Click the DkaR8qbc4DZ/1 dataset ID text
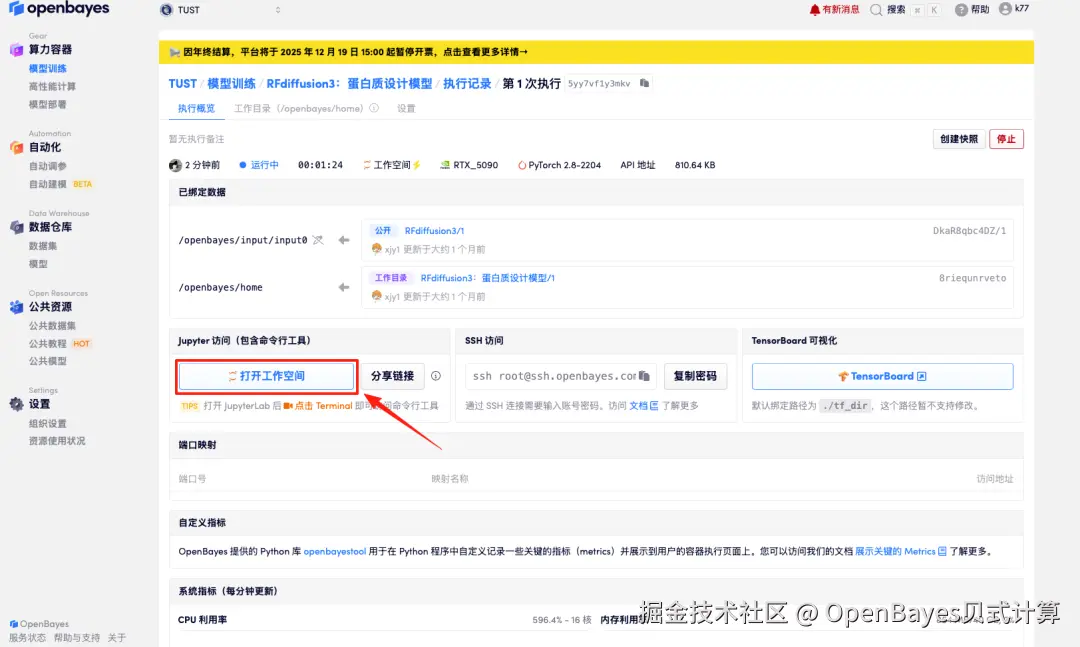Viewport: 1080px width, 647px height. click(969, 231)
